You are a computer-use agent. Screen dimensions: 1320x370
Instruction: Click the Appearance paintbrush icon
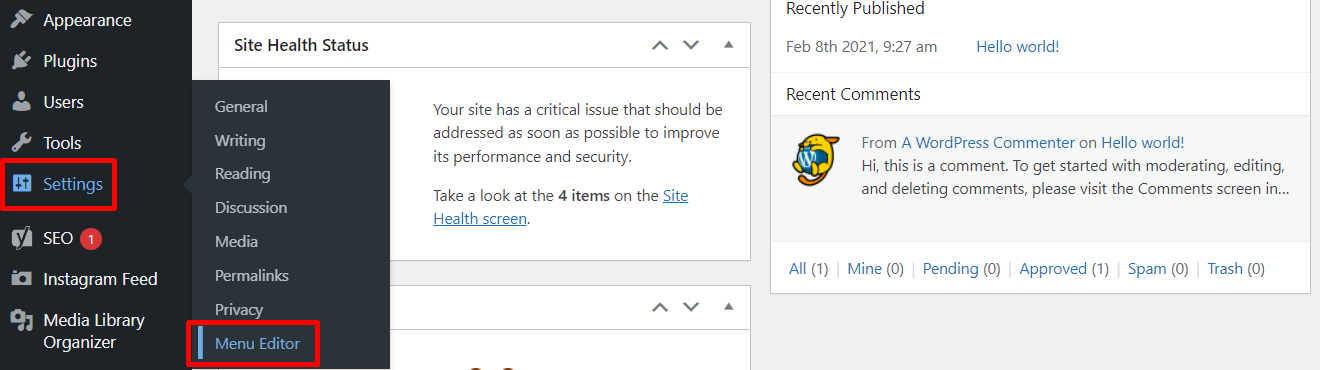pyautogui.click(x=21, y=20)
